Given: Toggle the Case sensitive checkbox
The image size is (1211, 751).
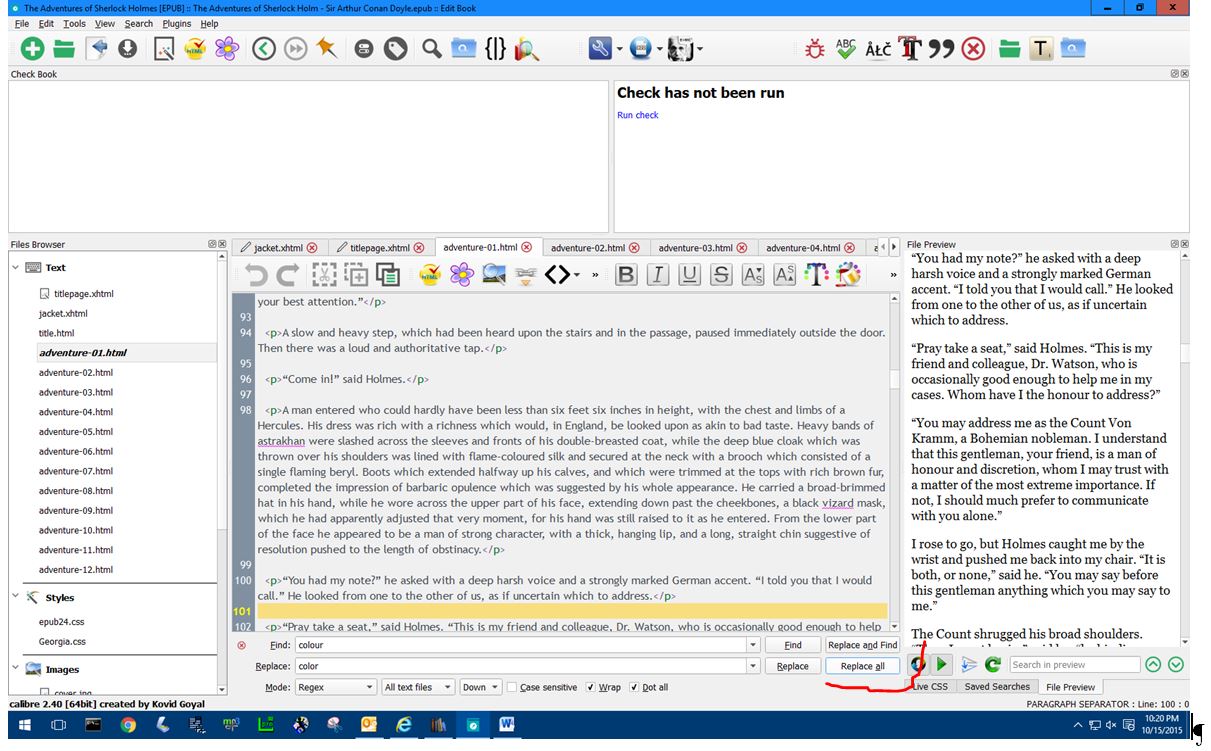Looking at the screenshot, I should (512, 687).
